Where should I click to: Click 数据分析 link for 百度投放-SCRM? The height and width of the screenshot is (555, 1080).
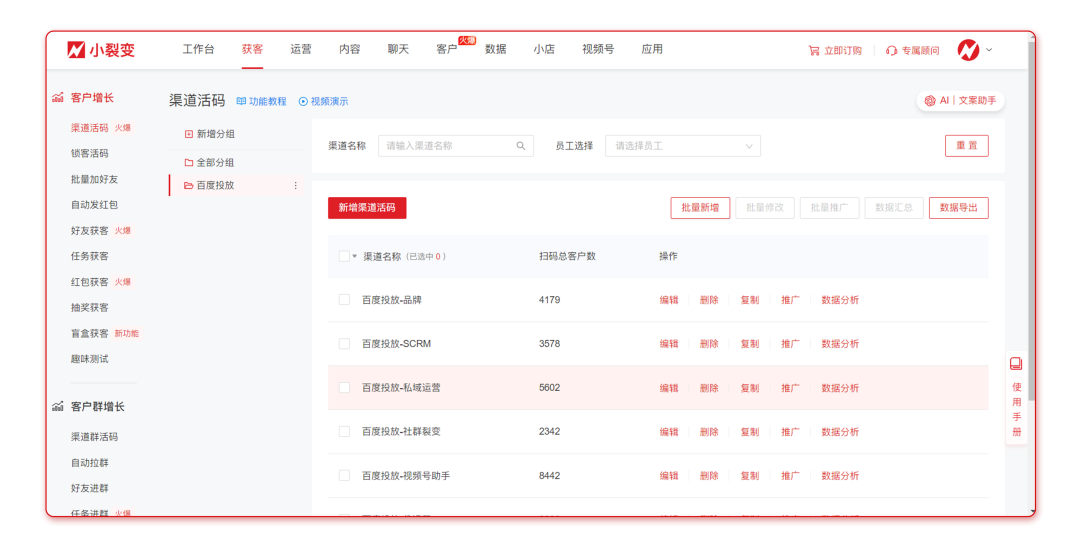839,344
